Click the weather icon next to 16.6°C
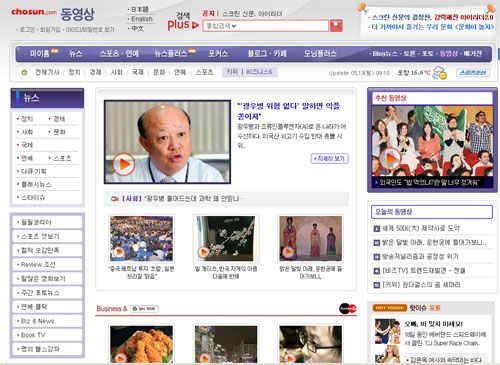Screen dimensions: 500x365 coord(440,73)
